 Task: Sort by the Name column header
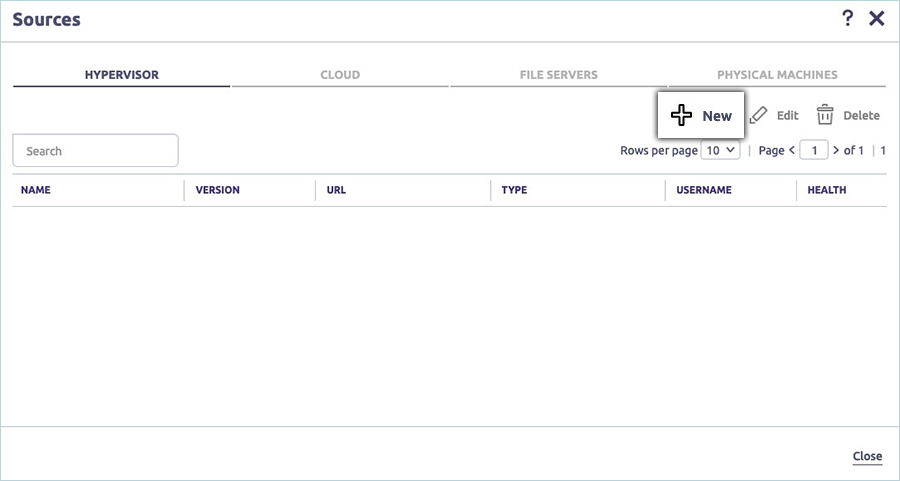point(36,190)
